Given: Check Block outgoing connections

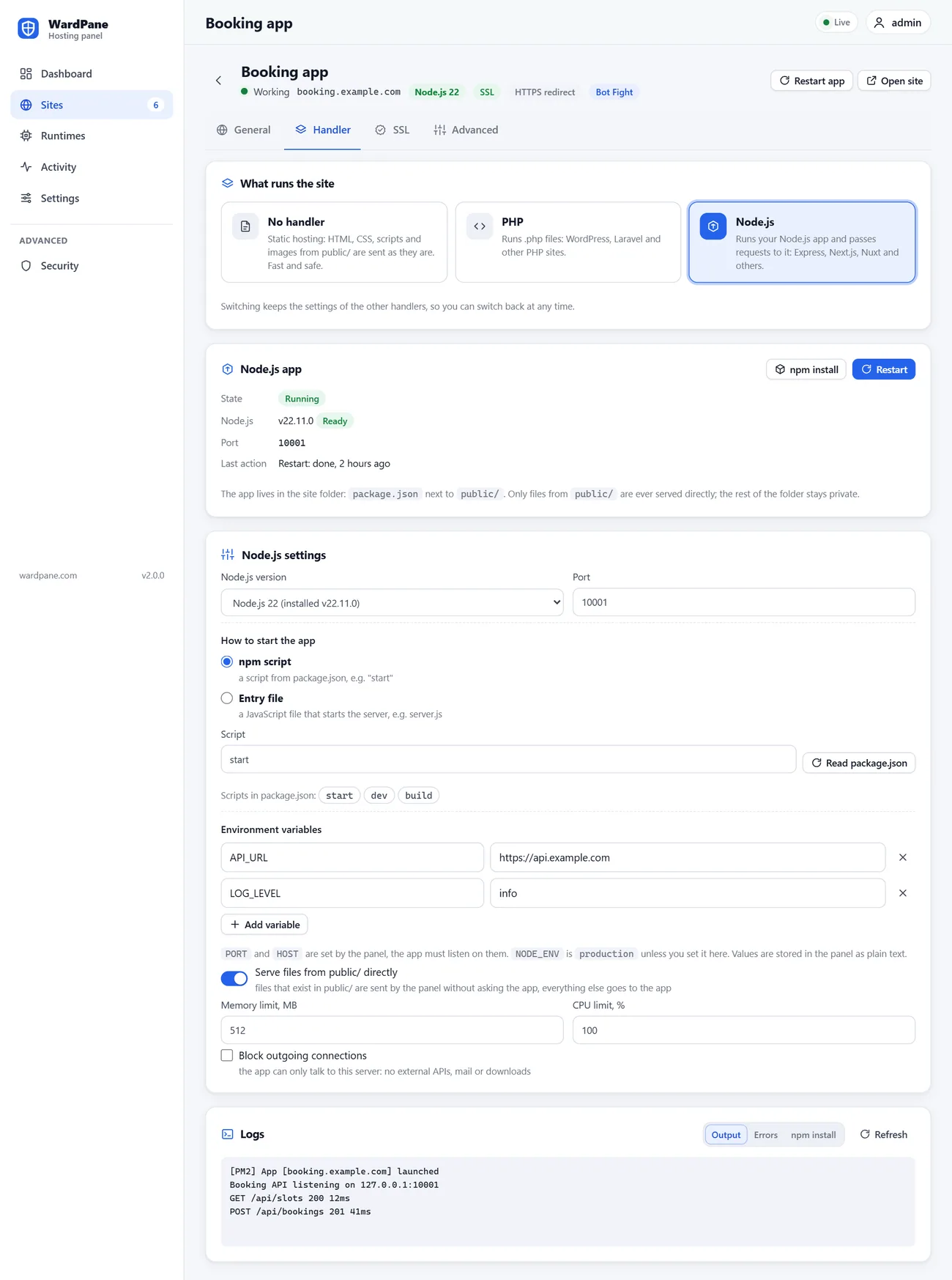Looking at the screenshot, I should click(227, 1056).
